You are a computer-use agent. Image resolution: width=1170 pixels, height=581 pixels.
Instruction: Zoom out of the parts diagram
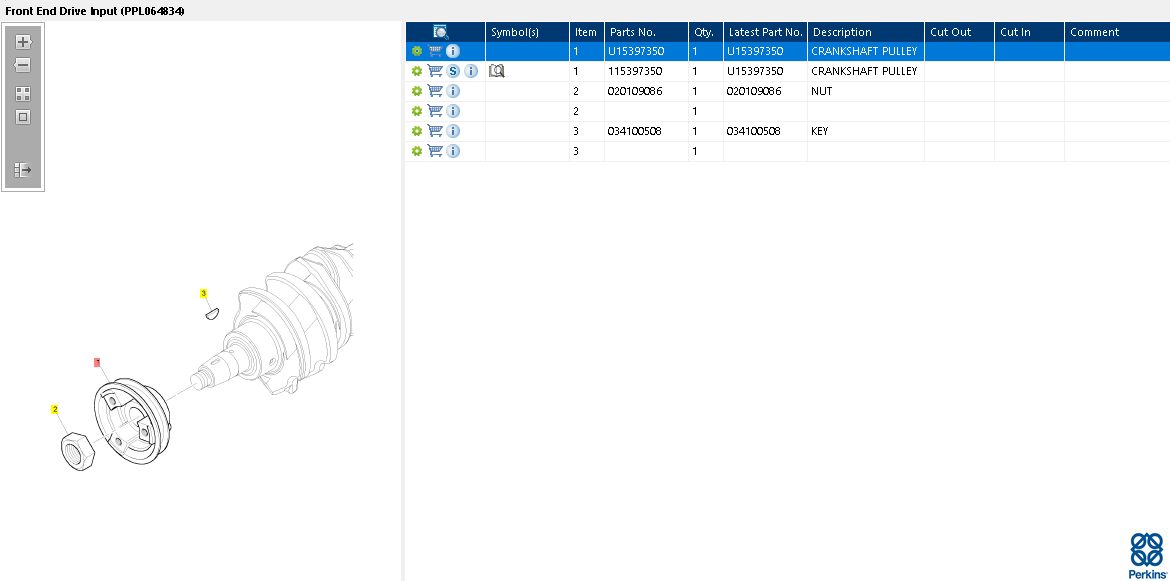[x=23, y=66]
